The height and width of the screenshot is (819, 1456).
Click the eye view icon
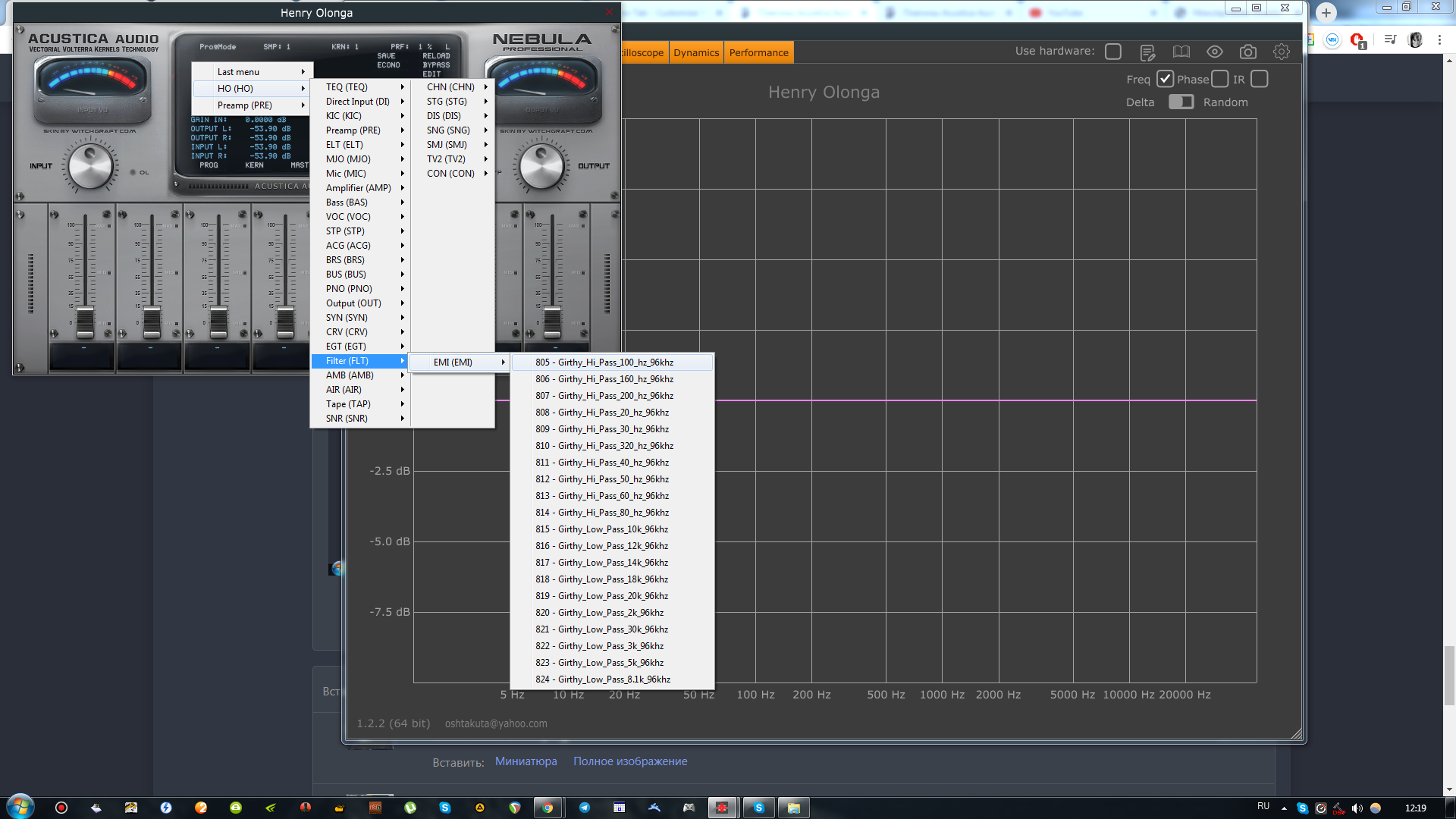pos(1214,52)
